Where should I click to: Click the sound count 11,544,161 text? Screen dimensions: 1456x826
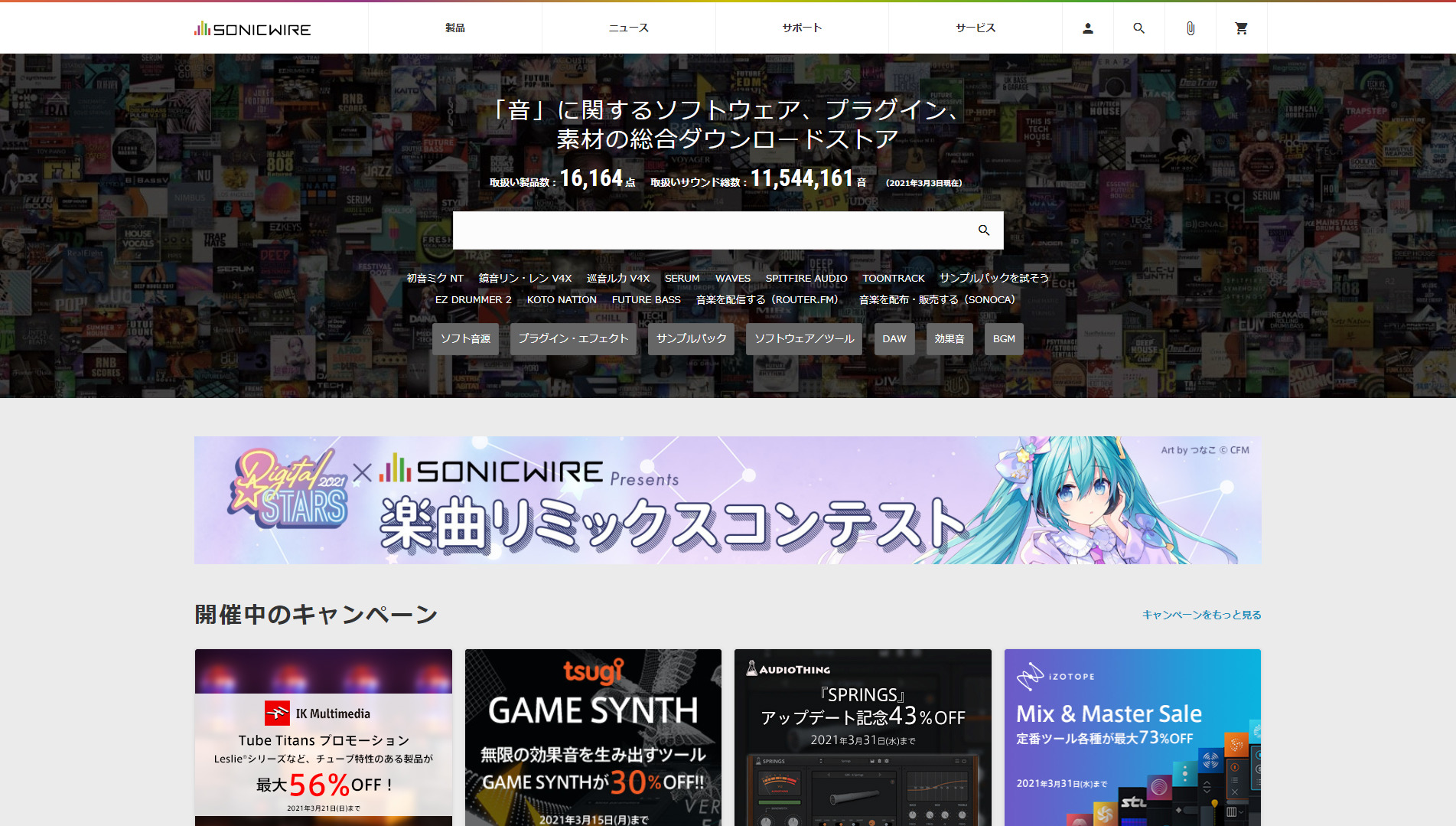click(x=801, y=178)
